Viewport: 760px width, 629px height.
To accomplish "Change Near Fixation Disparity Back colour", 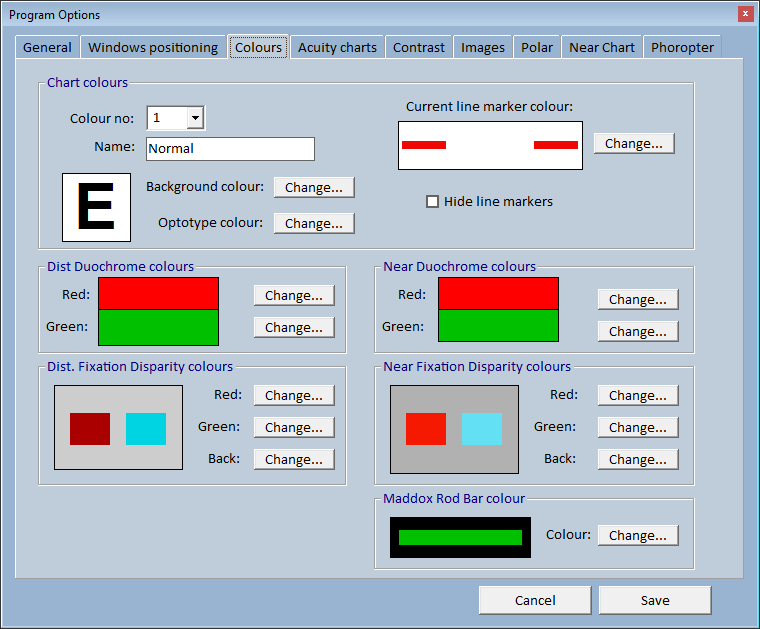I will click(638, 459).
